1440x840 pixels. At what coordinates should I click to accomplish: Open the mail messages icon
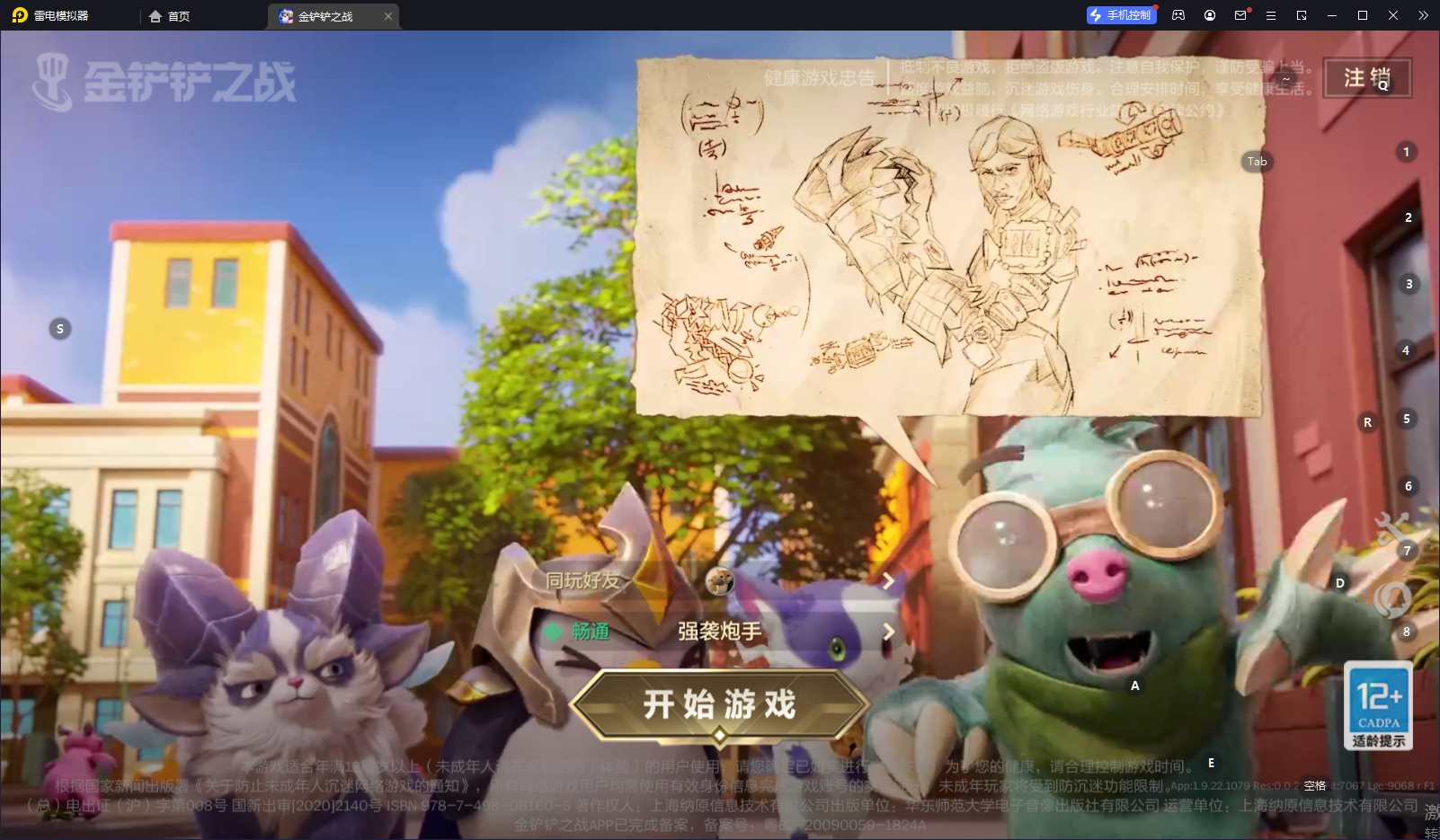1240,15
